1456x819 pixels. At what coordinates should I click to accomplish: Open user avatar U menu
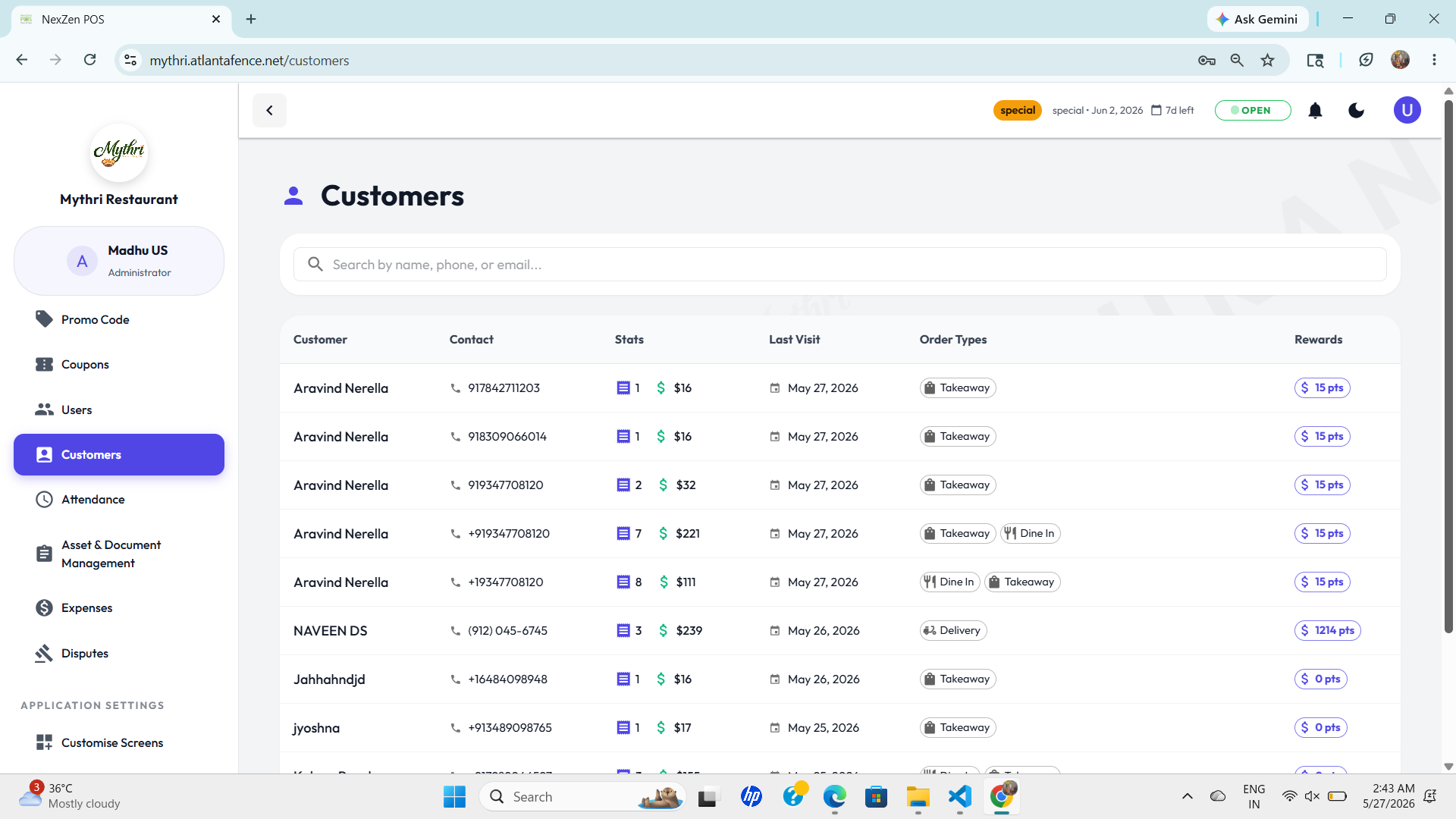pos(1407,111)
